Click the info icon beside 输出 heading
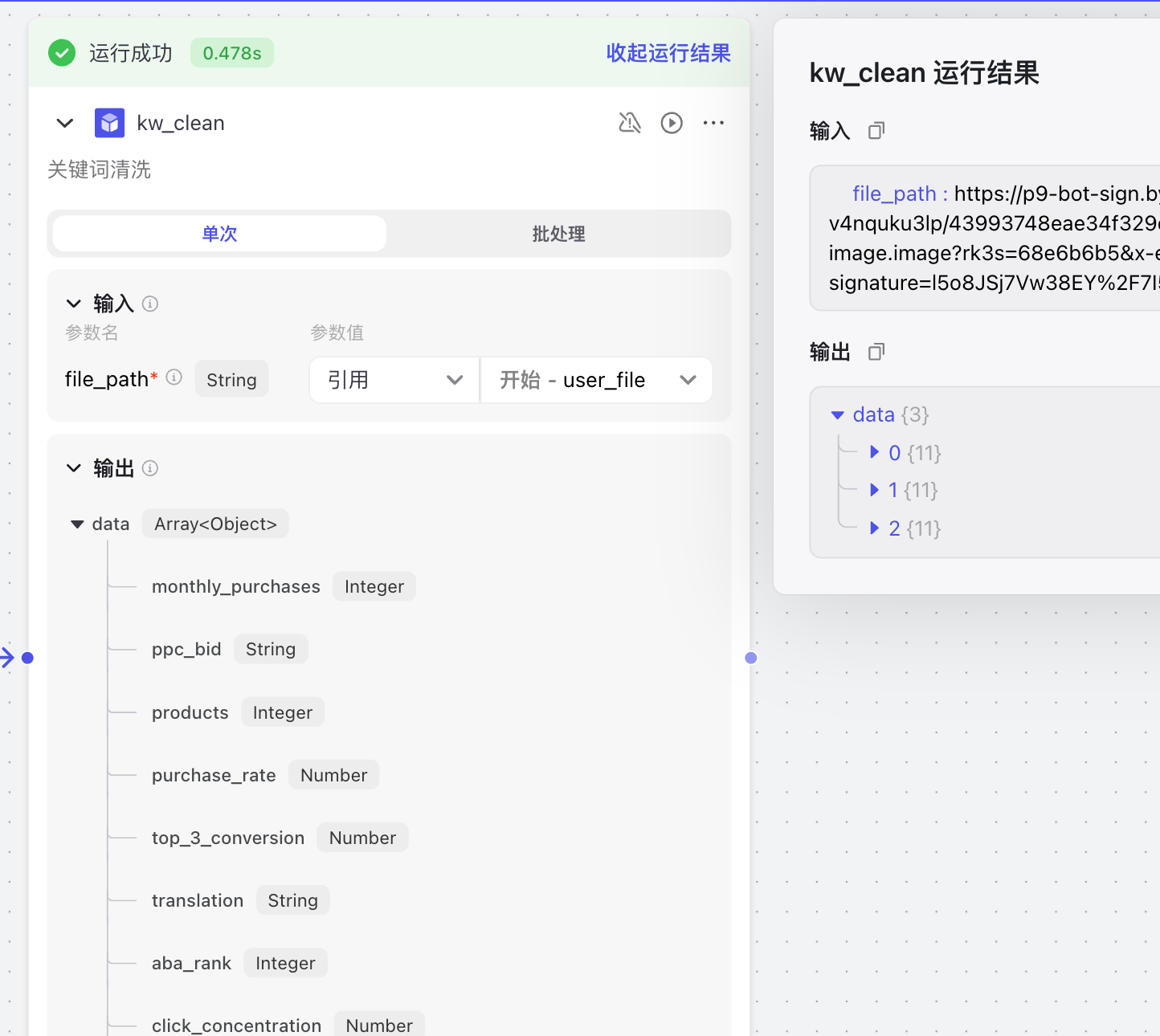1160x1036 pixels. (150, 468)
